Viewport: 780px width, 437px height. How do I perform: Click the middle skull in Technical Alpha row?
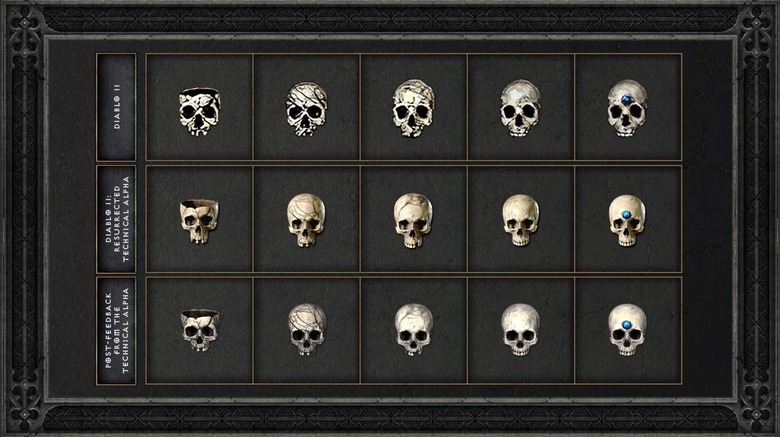point(413,220)
